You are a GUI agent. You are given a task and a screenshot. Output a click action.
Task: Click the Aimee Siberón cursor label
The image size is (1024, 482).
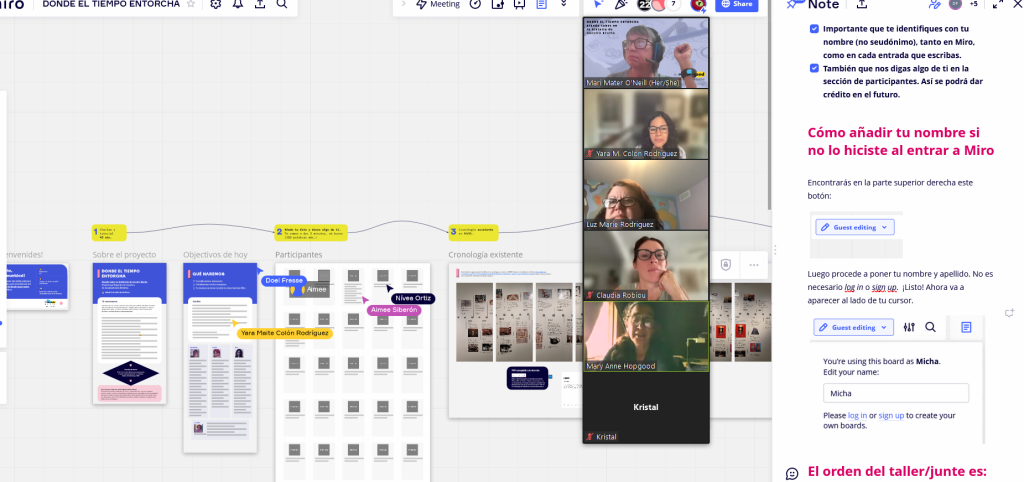(394, 310)
